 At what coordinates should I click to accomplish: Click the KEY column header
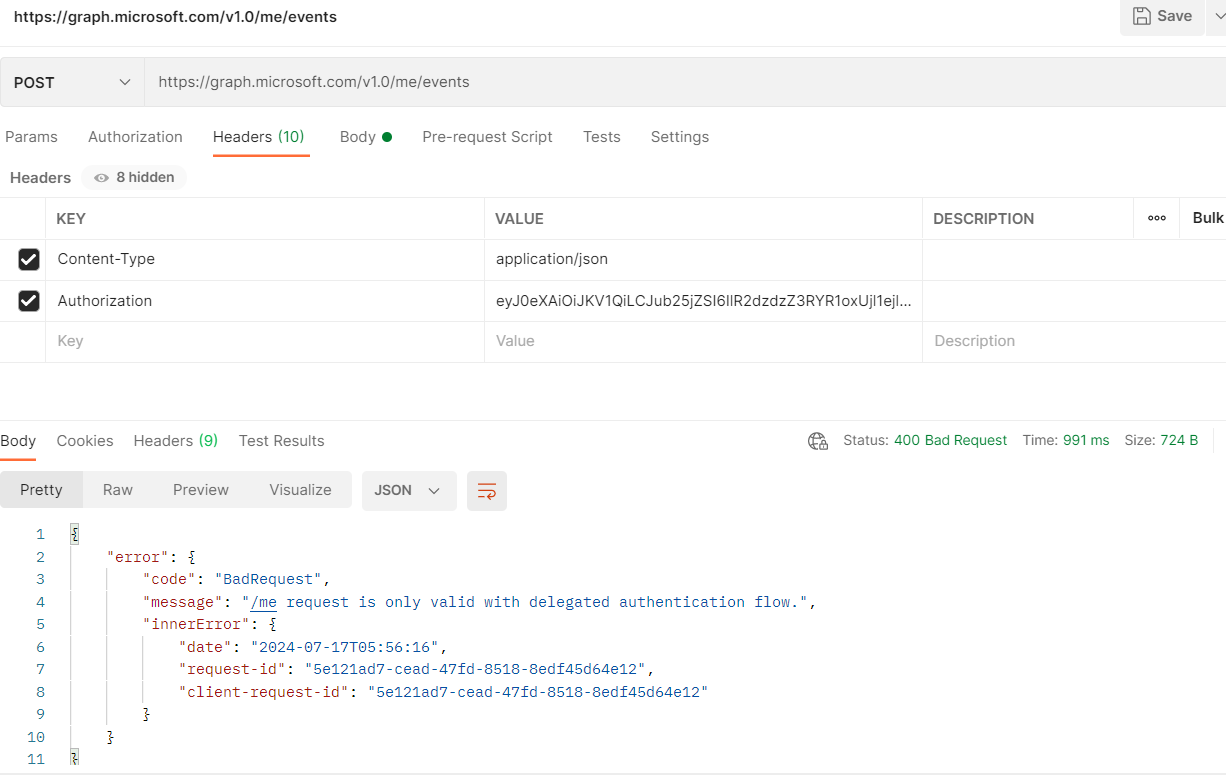(x=71, y=219)
